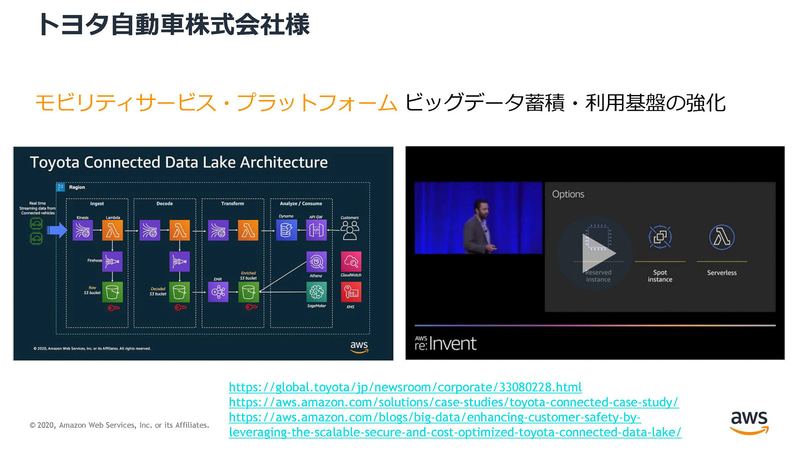Click the re:Invent logo
The height and width of the screenshot is (450, 800).
point(445,343)
